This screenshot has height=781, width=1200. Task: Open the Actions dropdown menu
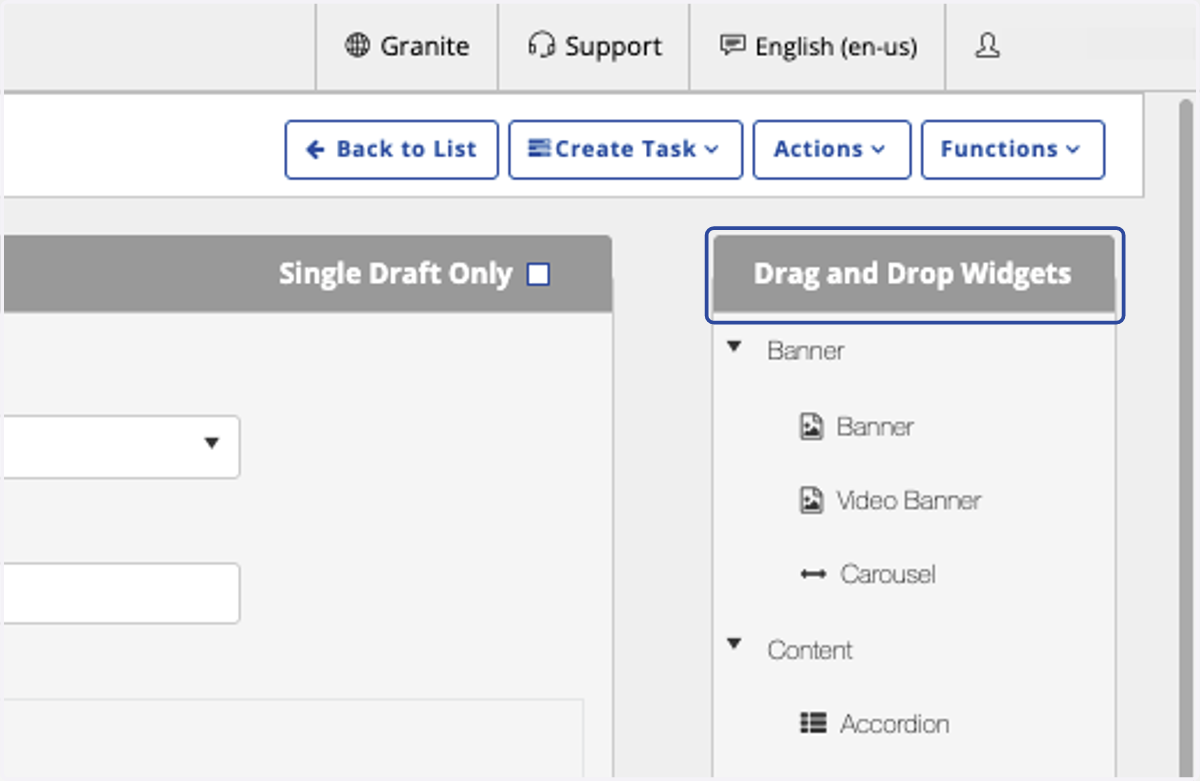pyautogui.click(x=832, y=150)
